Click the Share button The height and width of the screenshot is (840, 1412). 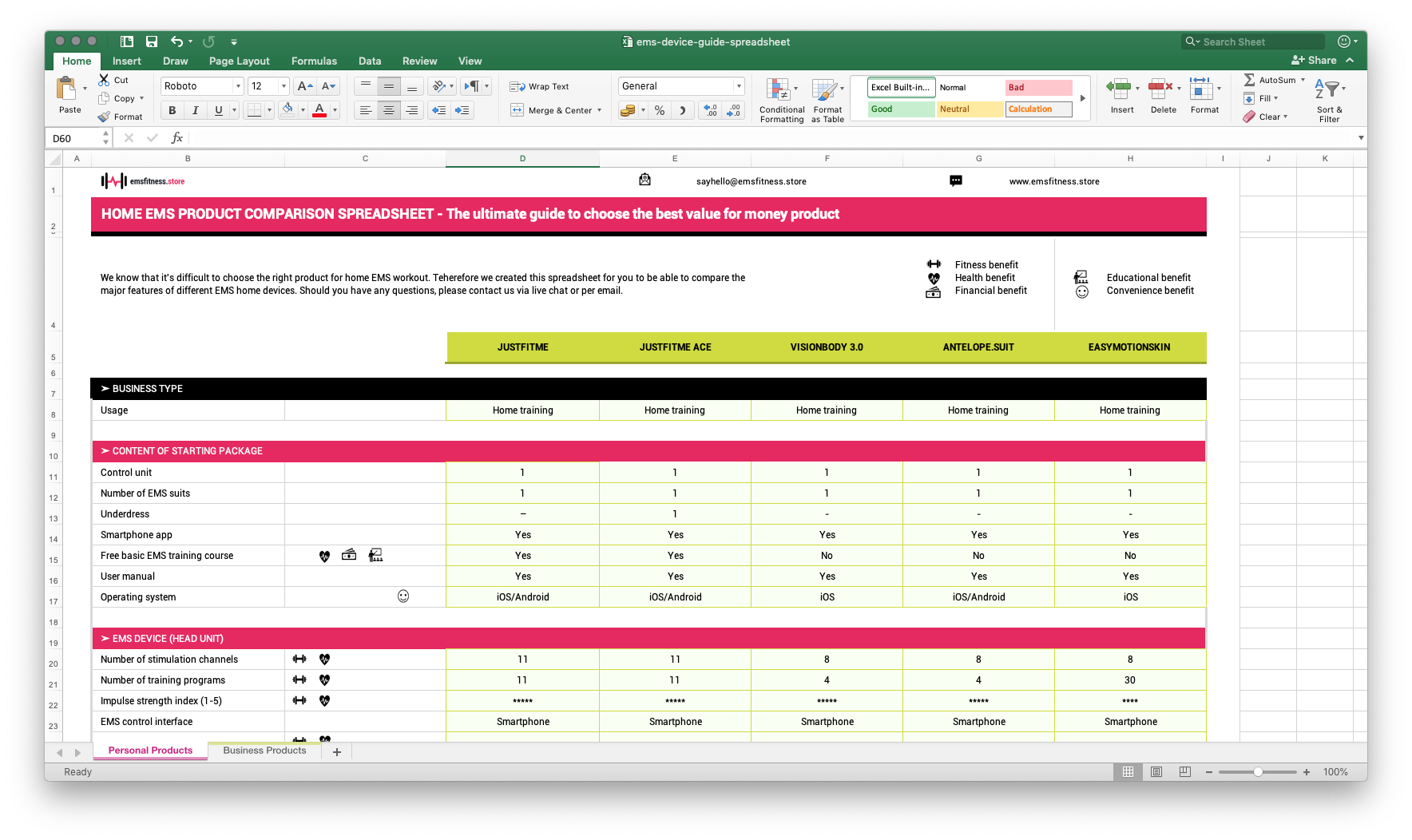1315,60
